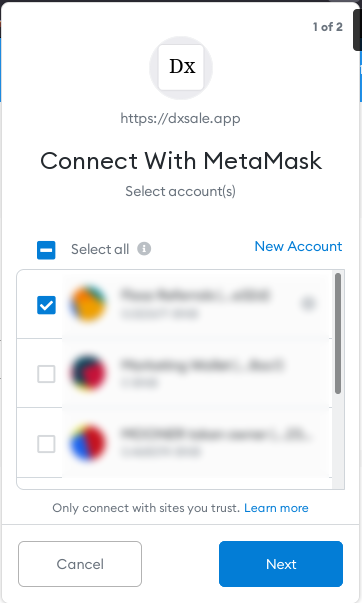
Task: Toggle the Select all checkbox
Action: (46, 250)
